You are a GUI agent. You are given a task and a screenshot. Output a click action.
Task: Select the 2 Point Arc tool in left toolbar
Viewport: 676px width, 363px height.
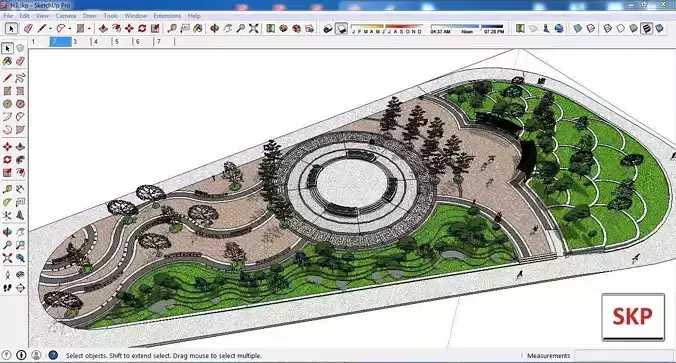point(20,117)
